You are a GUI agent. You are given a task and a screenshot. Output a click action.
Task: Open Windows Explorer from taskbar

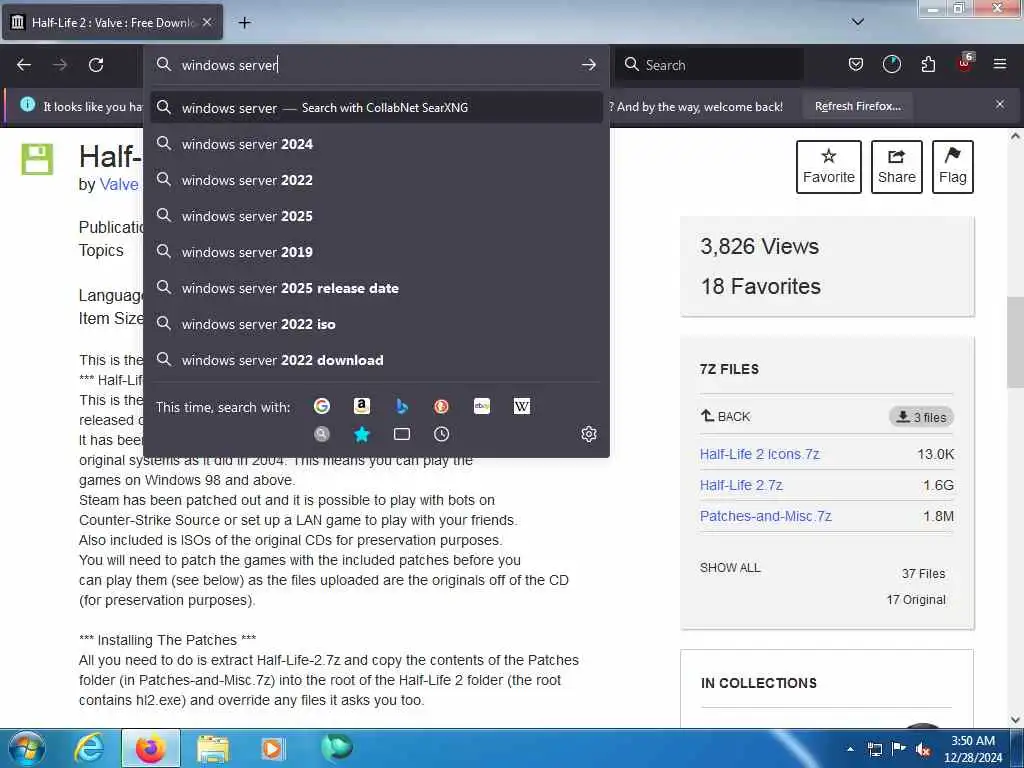213,748
